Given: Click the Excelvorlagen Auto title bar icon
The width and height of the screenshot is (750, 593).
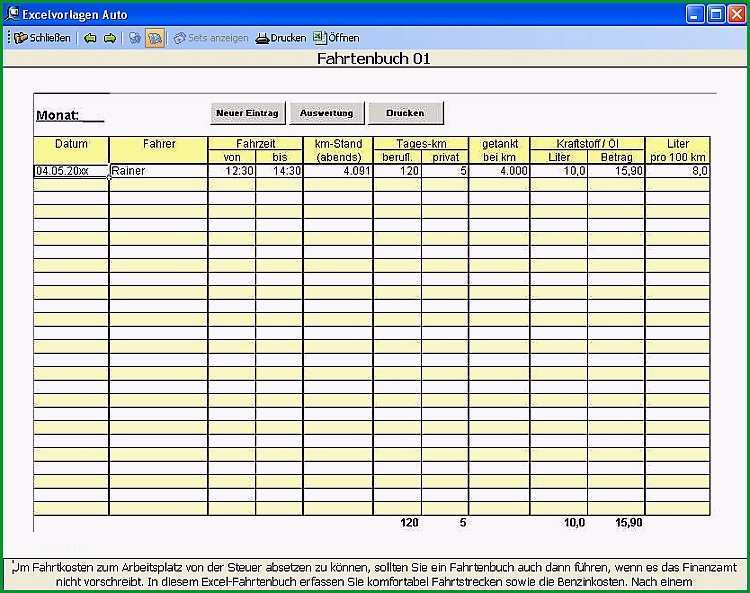Looking at the screenshot, I should [x=13, y=13].
